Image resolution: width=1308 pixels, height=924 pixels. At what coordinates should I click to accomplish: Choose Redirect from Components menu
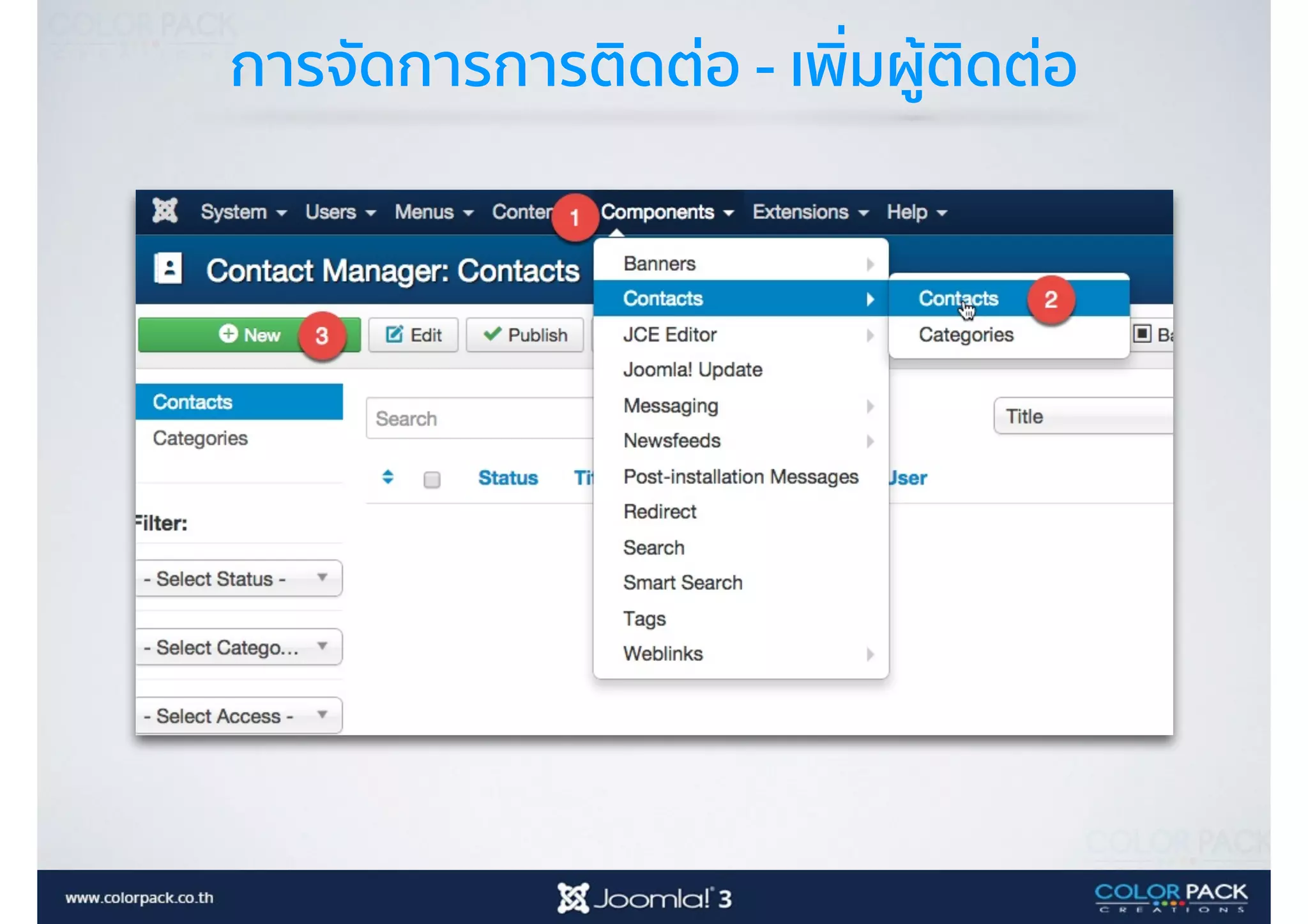click(x=741, y=511)
